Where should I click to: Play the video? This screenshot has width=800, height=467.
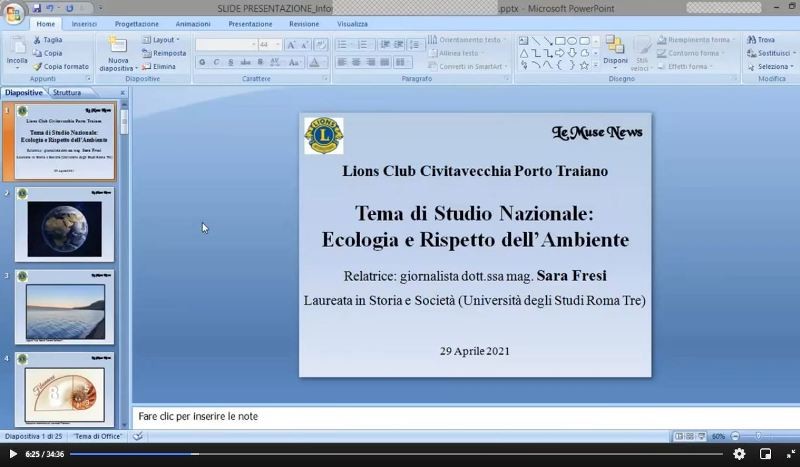click(x=13, y=454)
